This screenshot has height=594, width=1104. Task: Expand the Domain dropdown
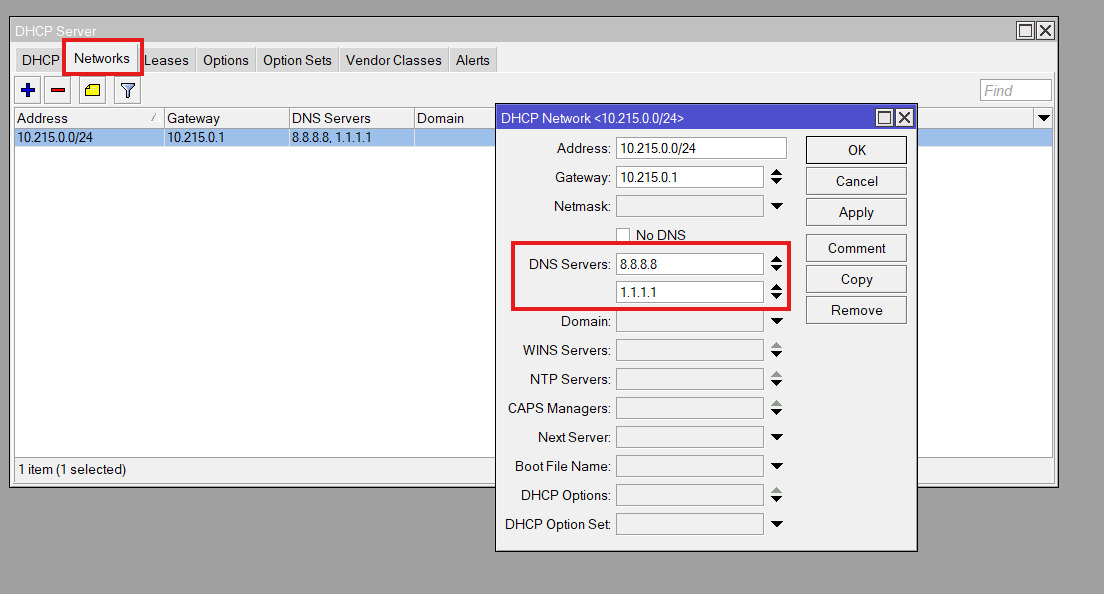[777, 321]
